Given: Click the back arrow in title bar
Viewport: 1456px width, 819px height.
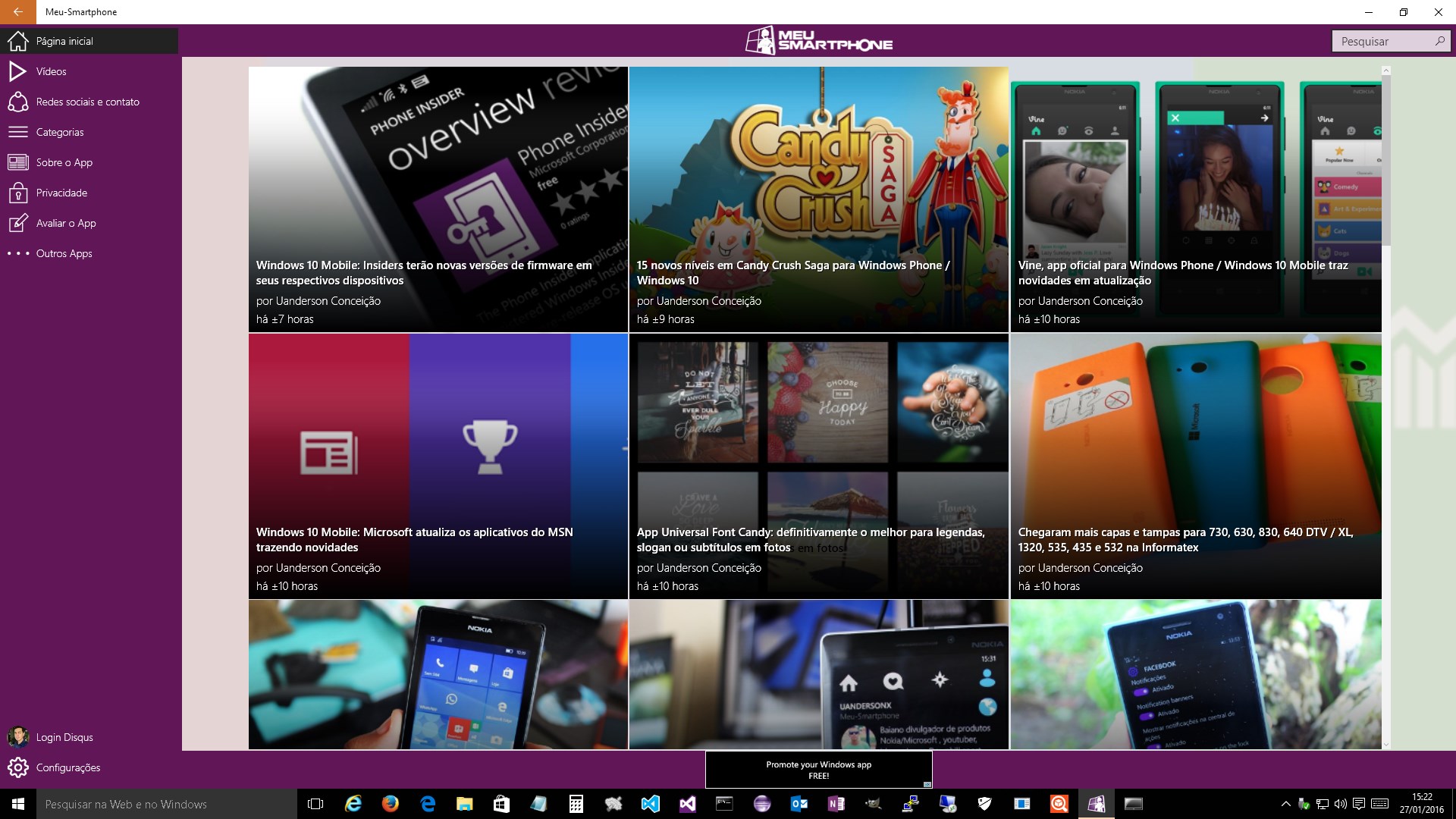Looking at the screenshot, I should coord(17,12).
